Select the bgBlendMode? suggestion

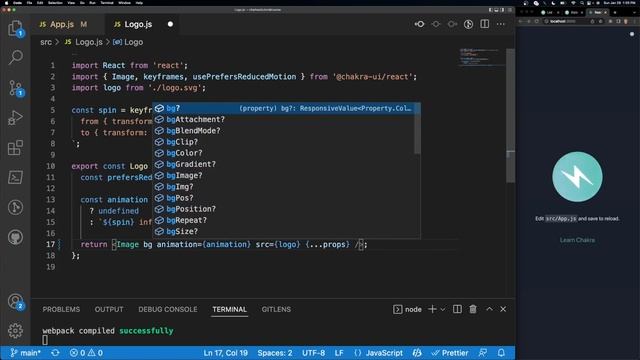(x=283, y=131)
